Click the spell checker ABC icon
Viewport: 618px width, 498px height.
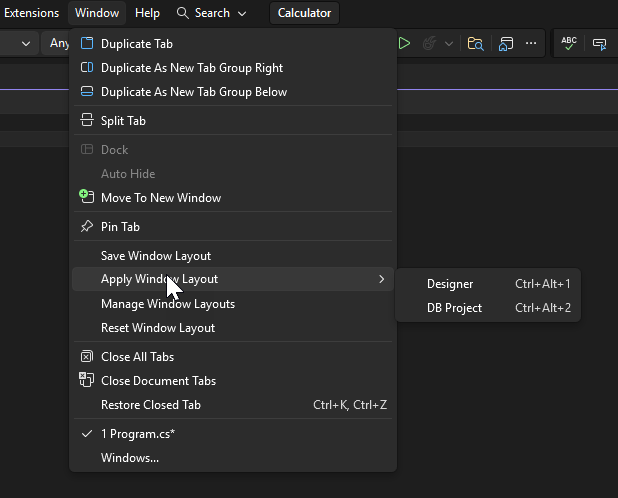569,43
